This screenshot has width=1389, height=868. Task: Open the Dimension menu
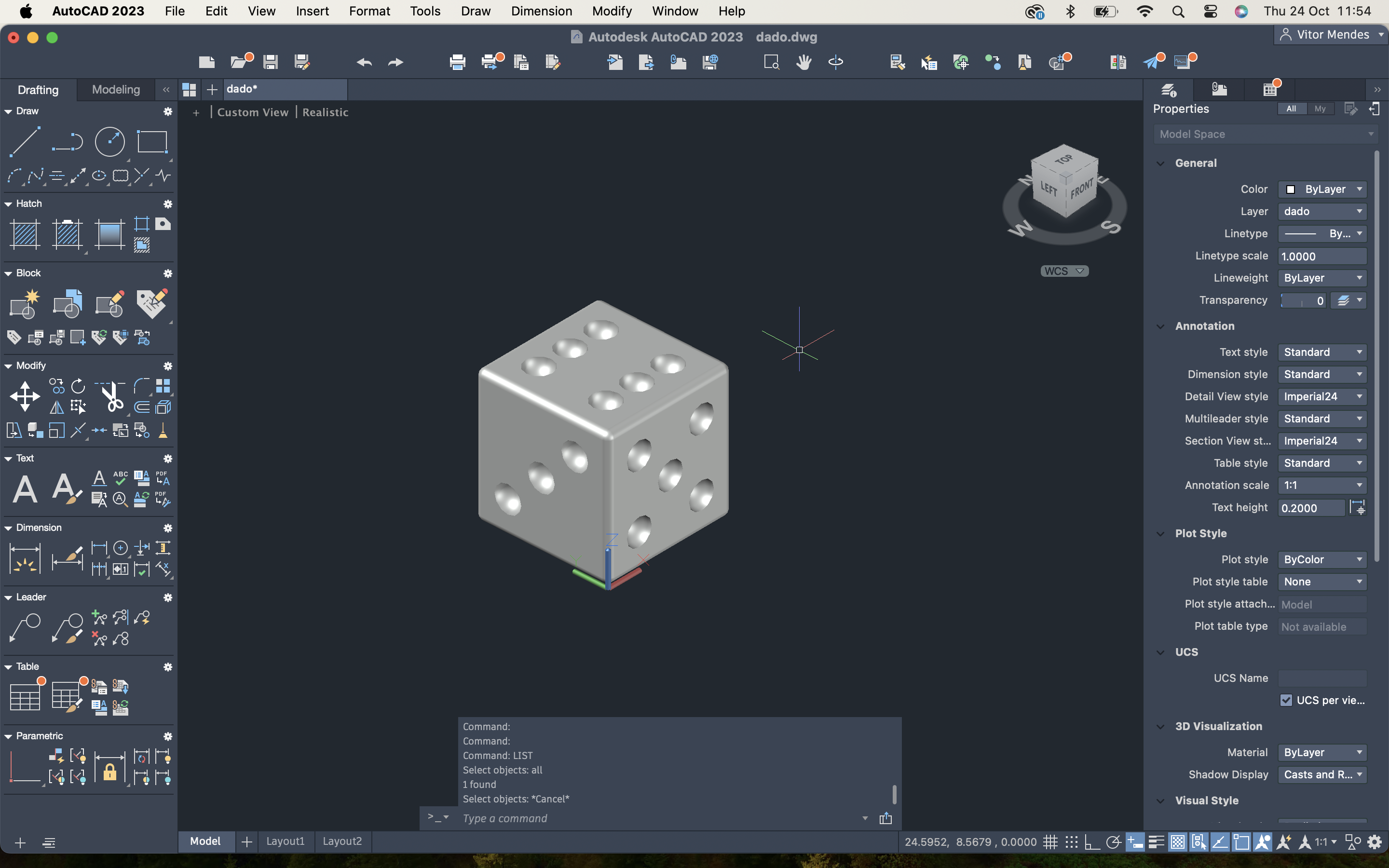[541, 11]
